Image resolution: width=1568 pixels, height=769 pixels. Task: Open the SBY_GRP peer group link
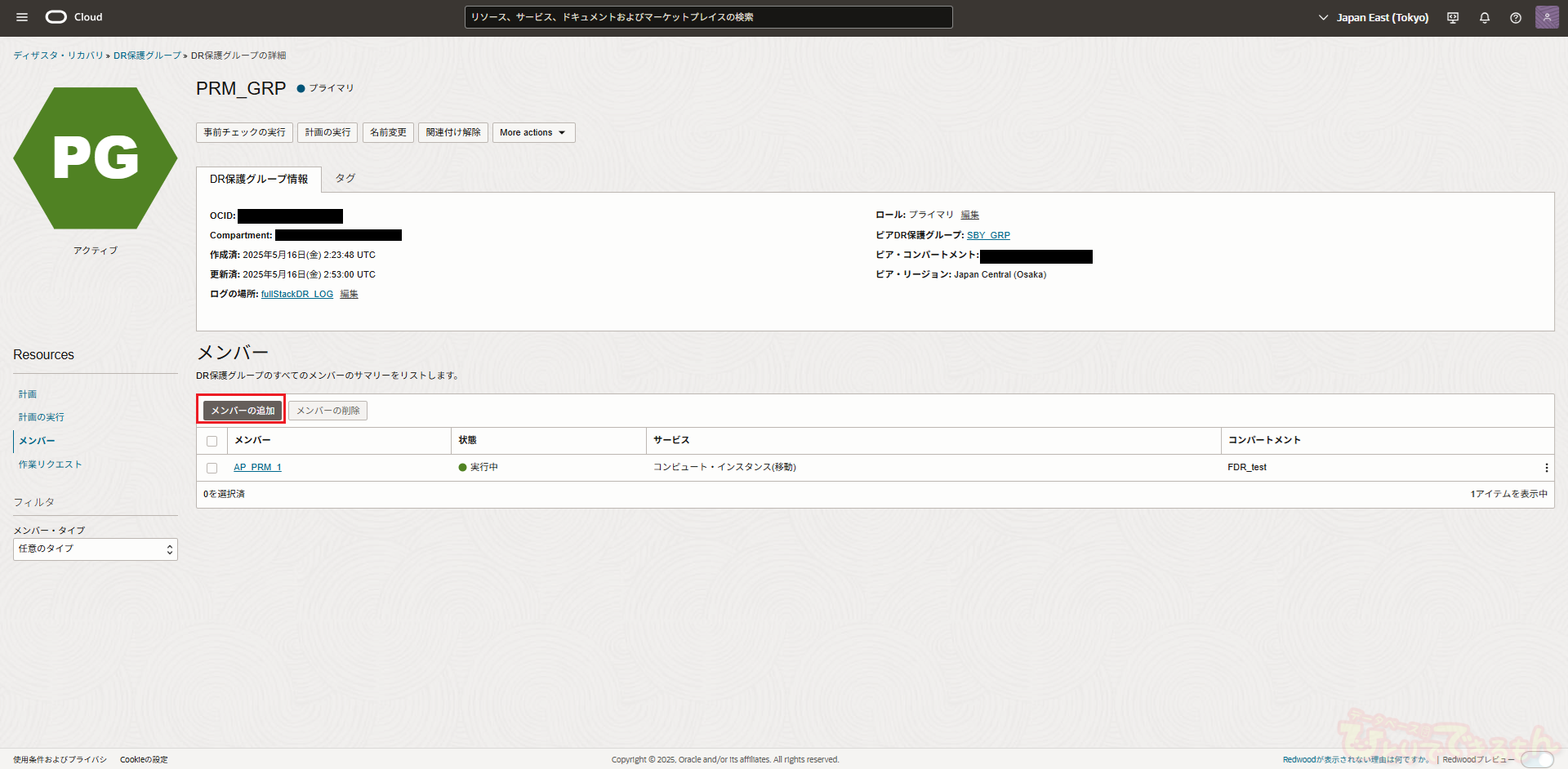(x=988, y=235)
